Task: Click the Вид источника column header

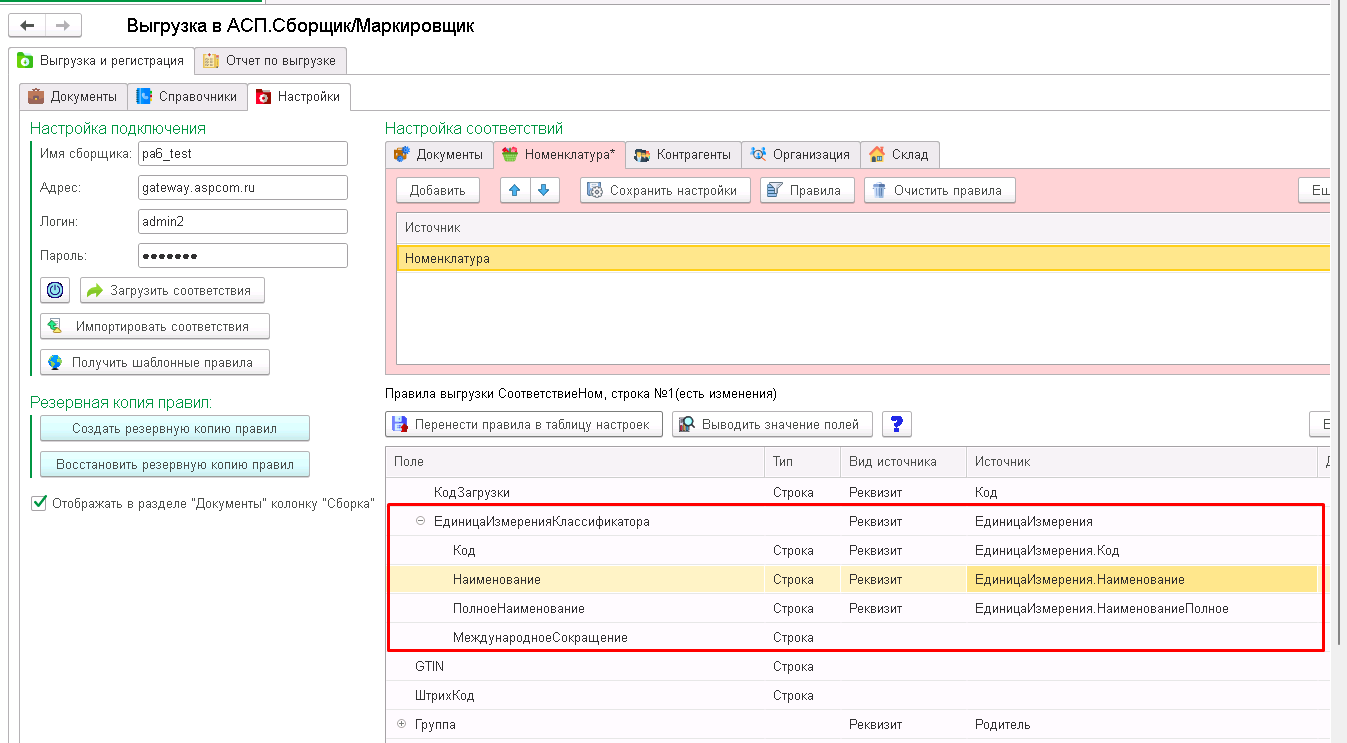Action: click(903, 462)
